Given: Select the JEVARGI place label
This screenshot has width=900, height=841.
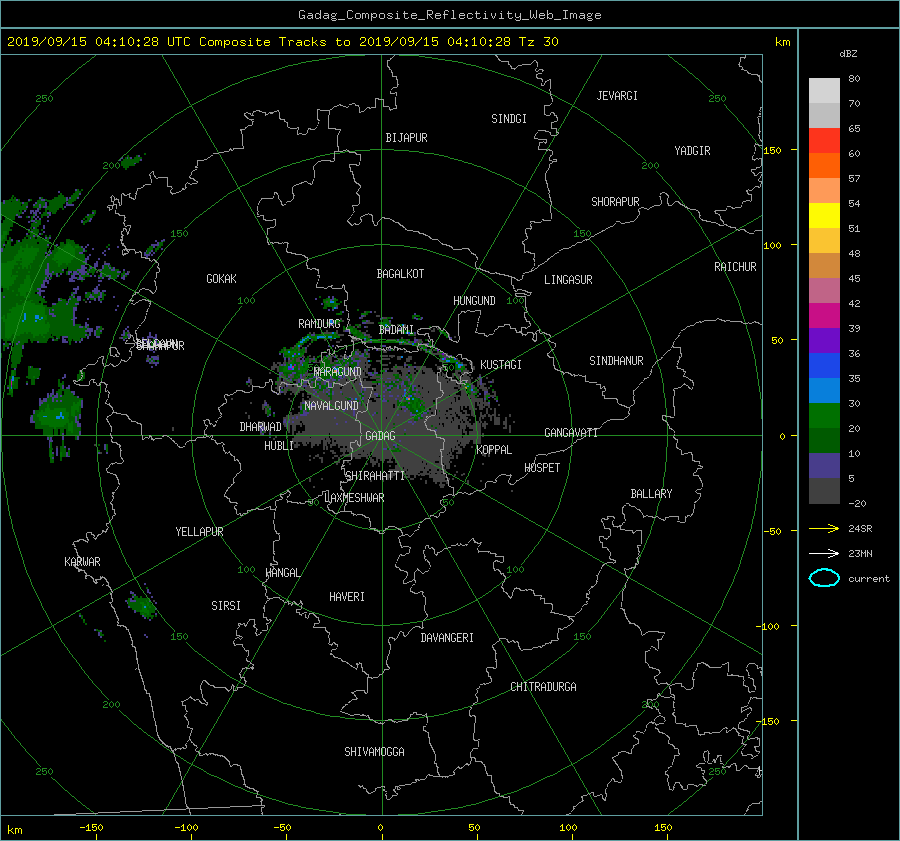Looking at the screenshot, I should tap(617, 96).
